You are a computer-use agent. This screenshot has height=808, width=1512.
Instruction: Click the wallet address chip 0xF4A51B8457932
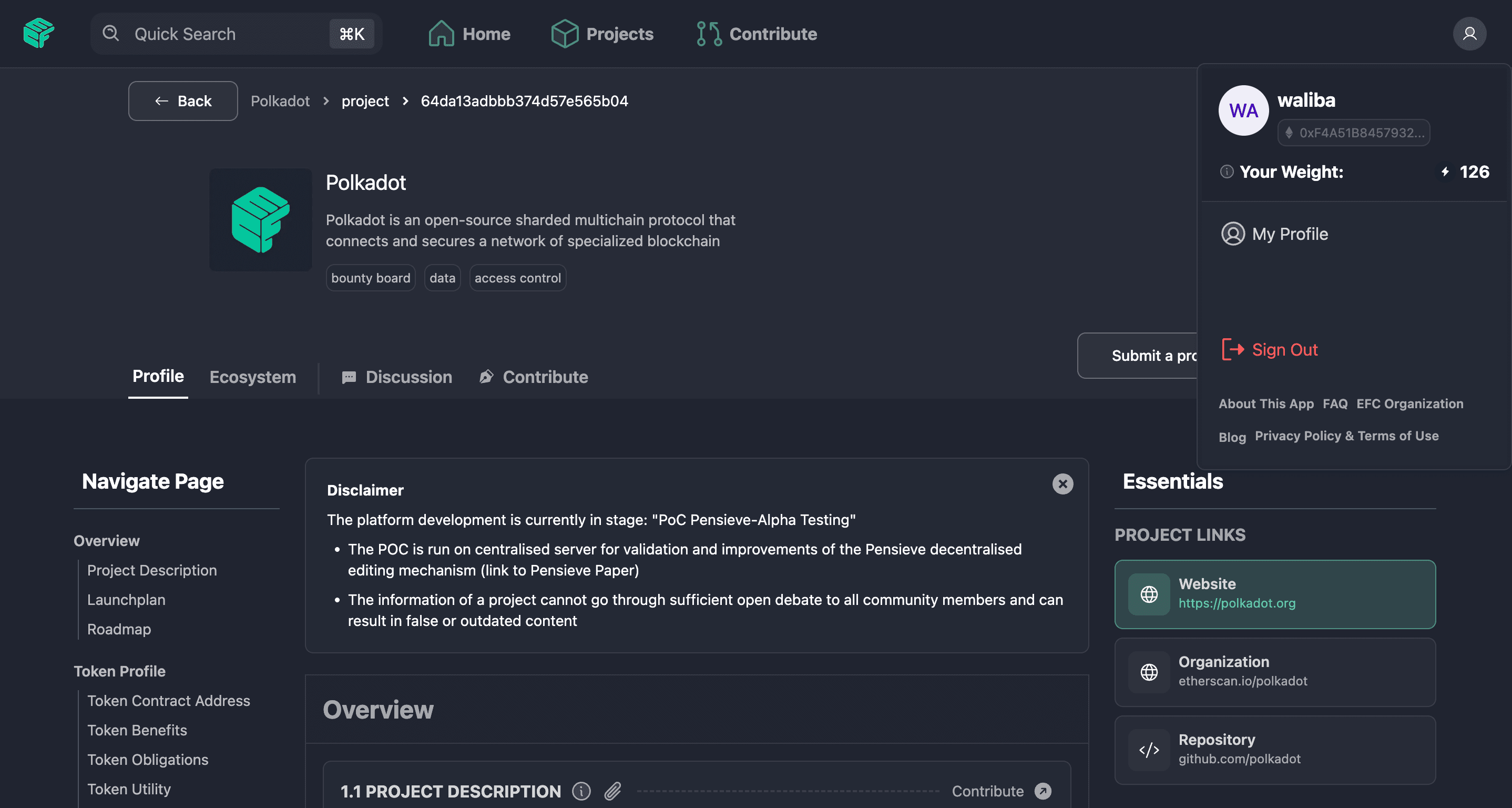[1354, 133]
